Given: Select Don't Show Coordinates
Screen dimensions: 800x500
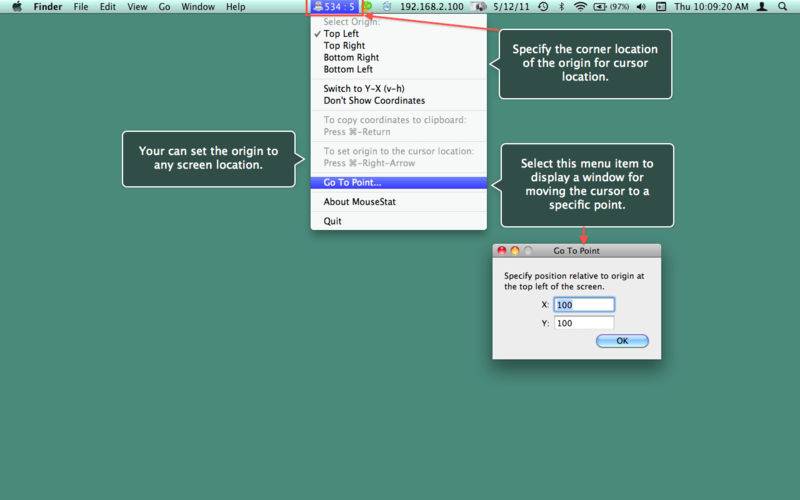Looking at the screenshot, I should click(x=373, y=101).
